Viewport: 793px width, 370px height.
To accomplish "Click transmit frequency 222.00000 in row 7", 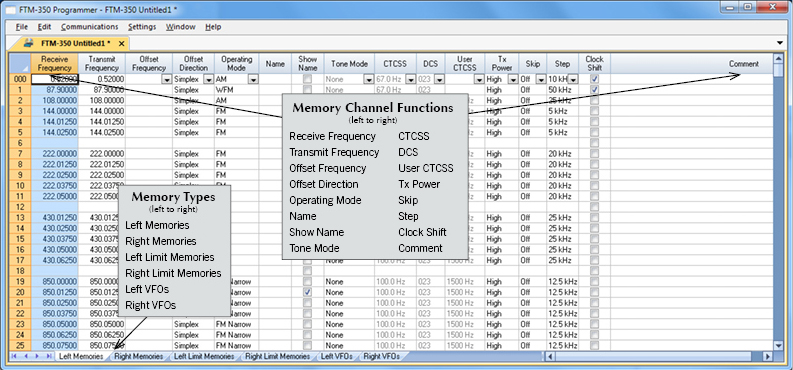I will tap(102, 154).
